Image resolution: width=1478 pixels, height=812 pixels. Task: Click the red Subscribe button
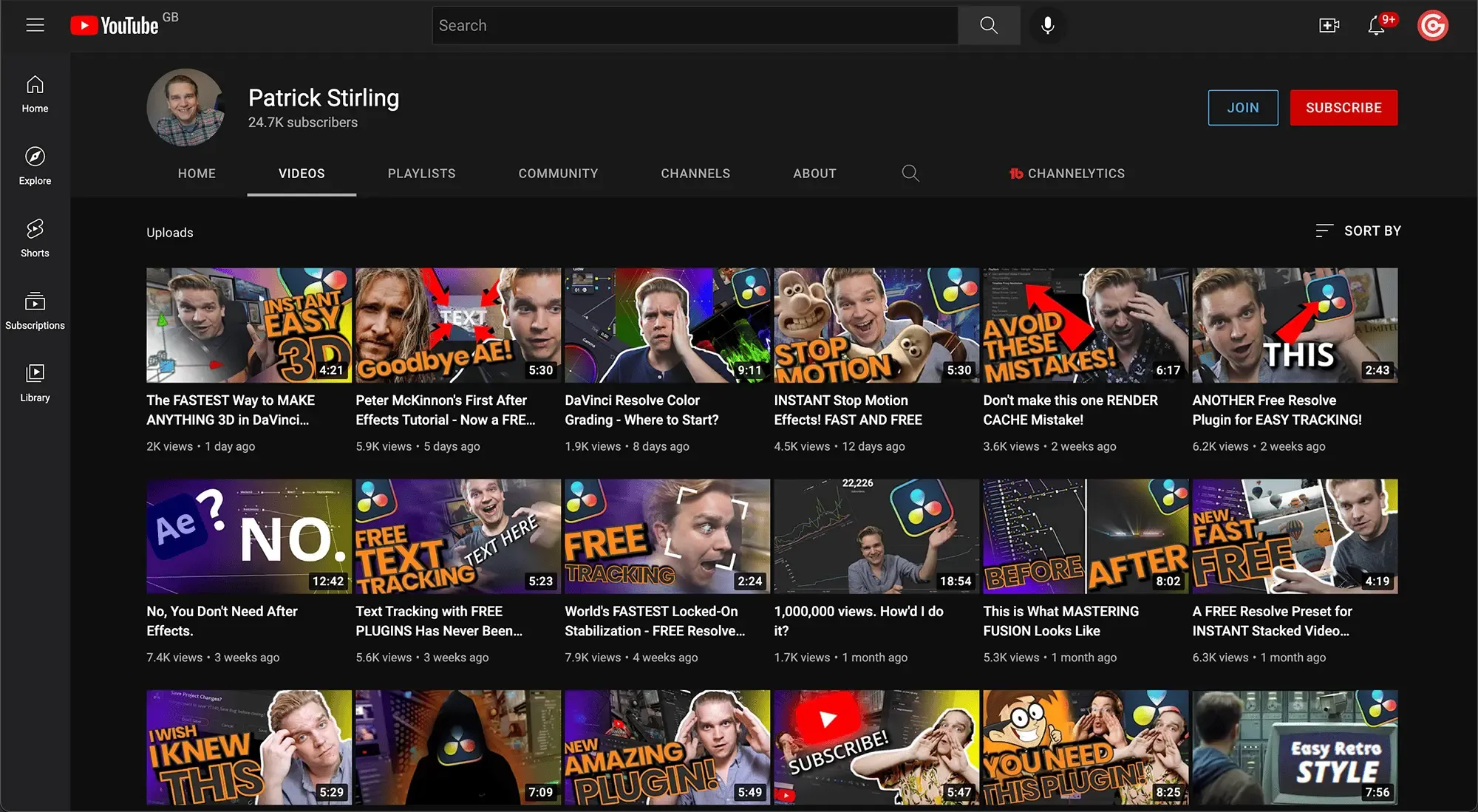[1343, 108]
